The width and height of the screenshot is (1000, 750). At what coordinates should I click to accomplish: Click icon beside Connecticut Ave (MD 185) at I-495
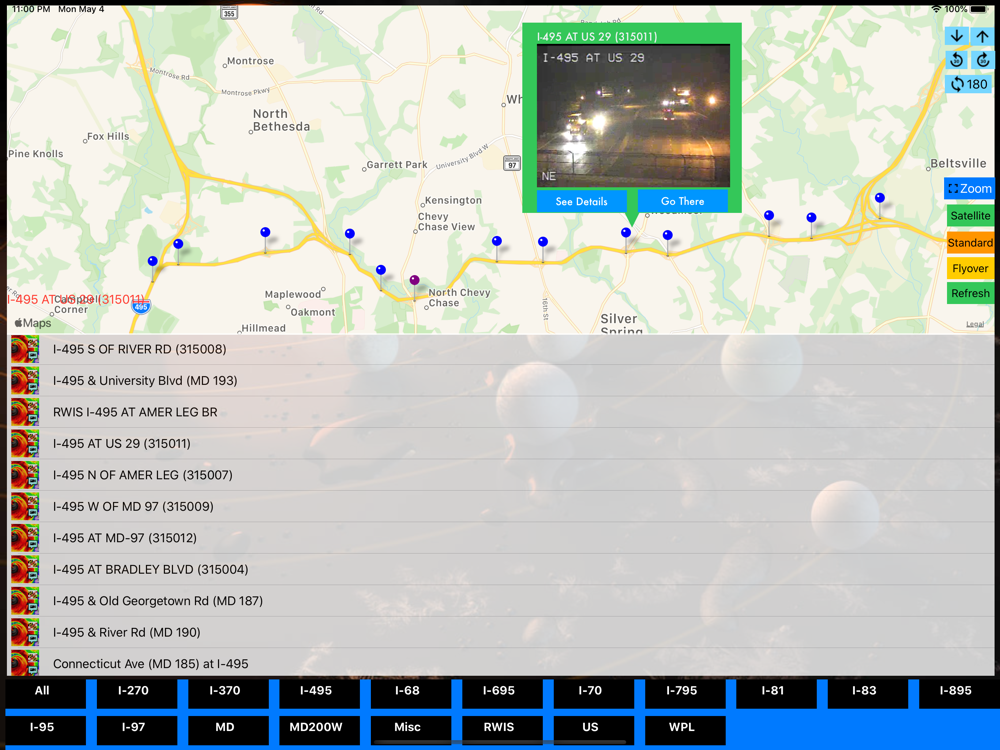pos(25,663)
